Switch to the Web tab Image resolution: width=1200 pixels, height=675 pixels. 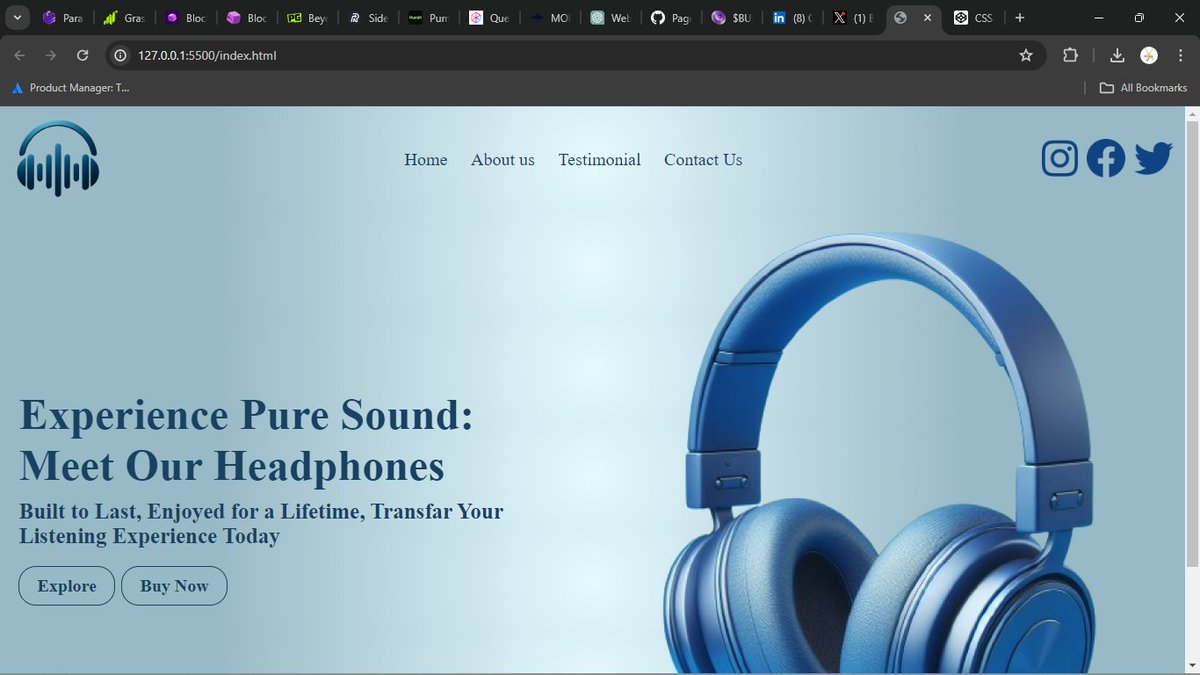click(611, 18)
